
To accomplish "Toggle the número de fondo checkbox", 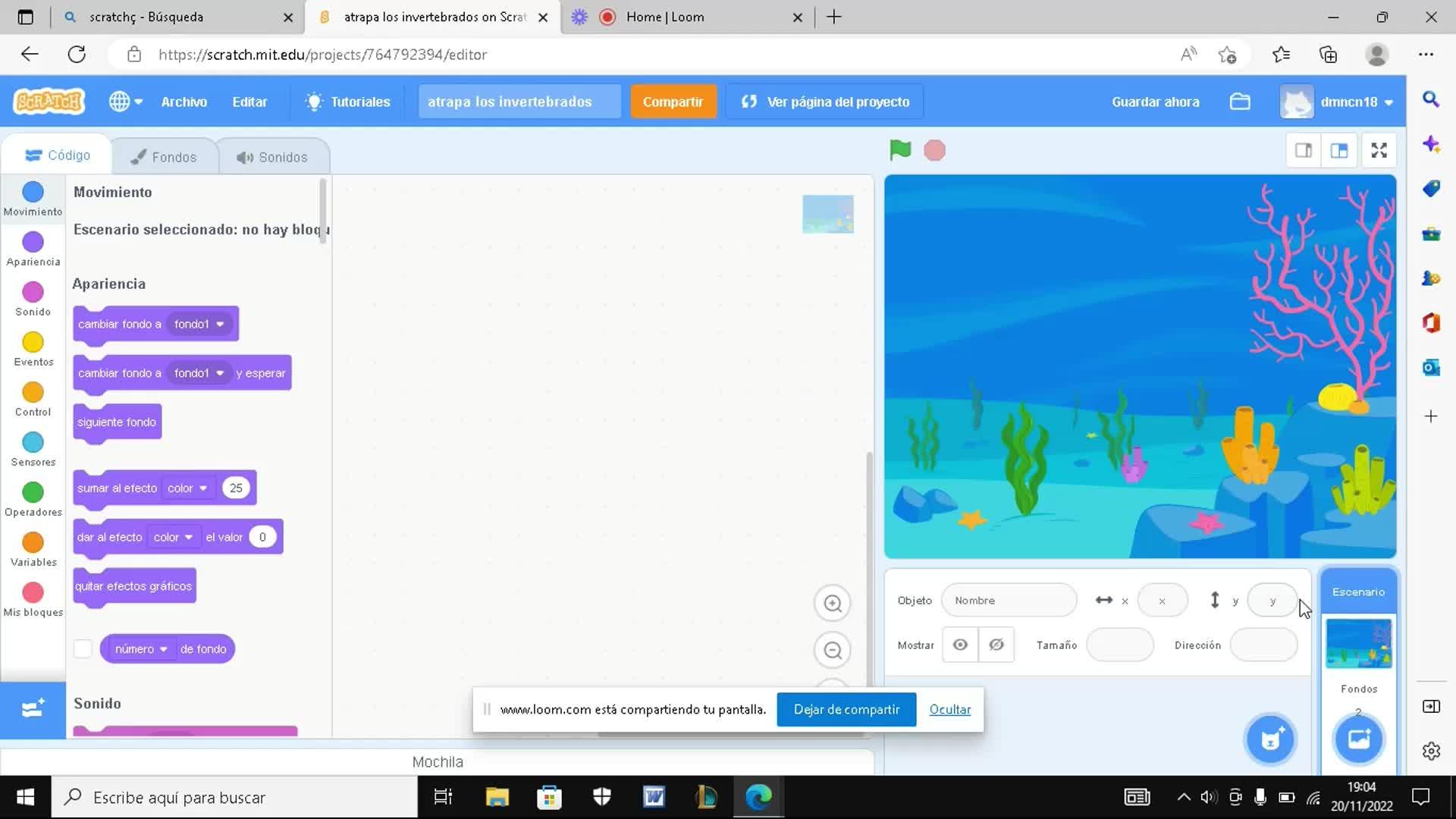I will (83, 649).
